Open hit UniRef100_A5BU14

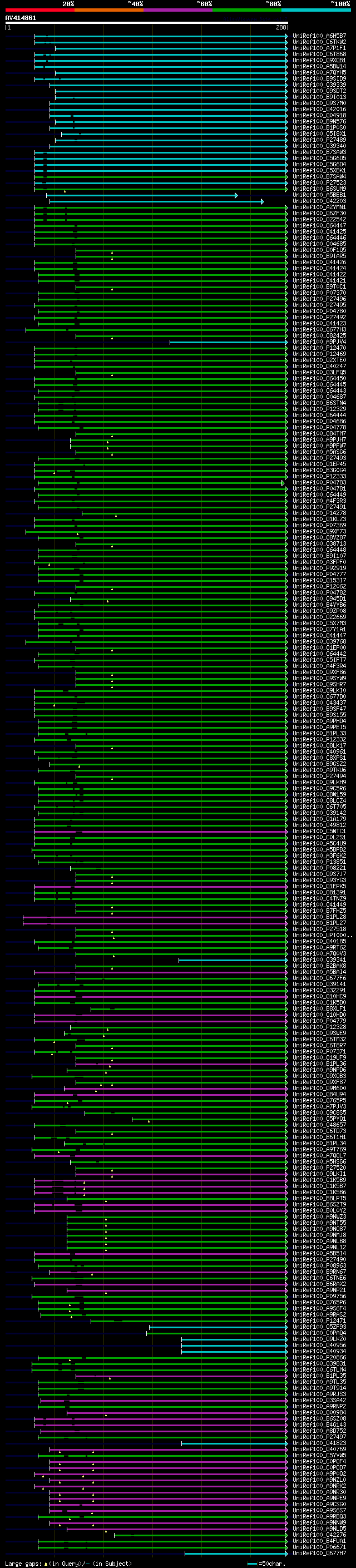click(x=319, y=66)
